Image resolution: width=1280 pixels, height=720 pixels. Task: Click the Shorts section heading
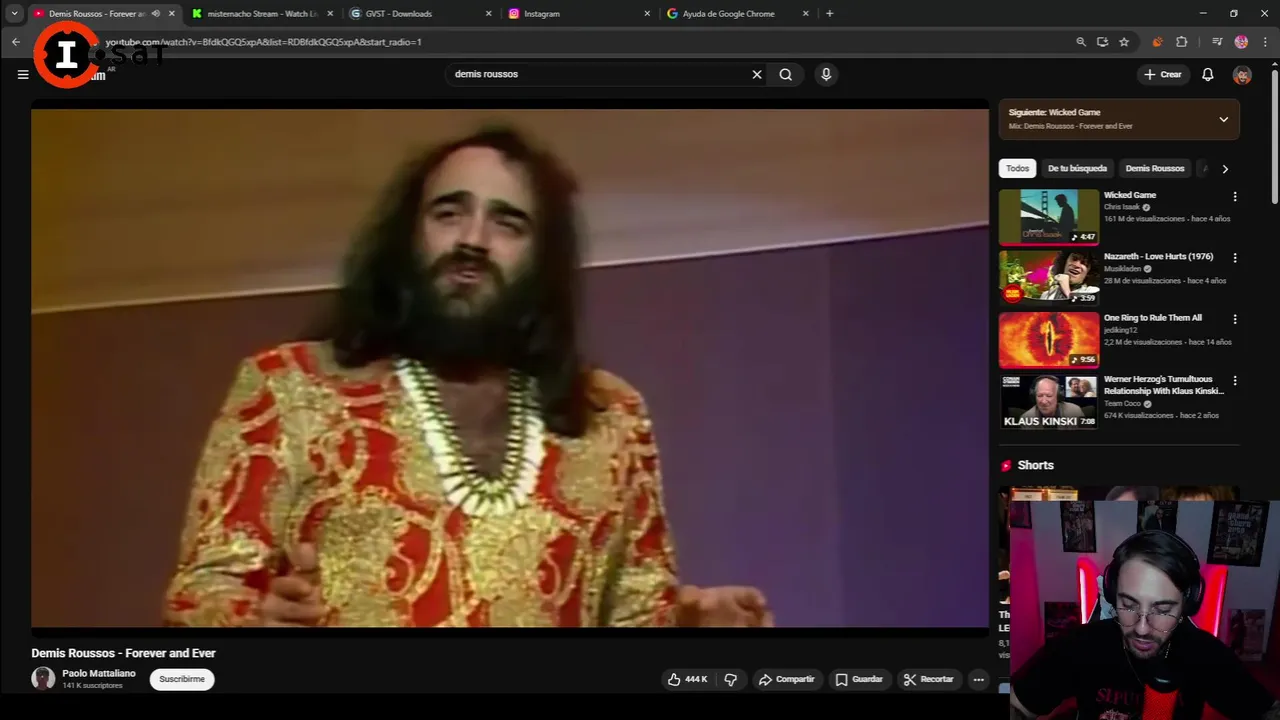click(x=1035, y=465)
